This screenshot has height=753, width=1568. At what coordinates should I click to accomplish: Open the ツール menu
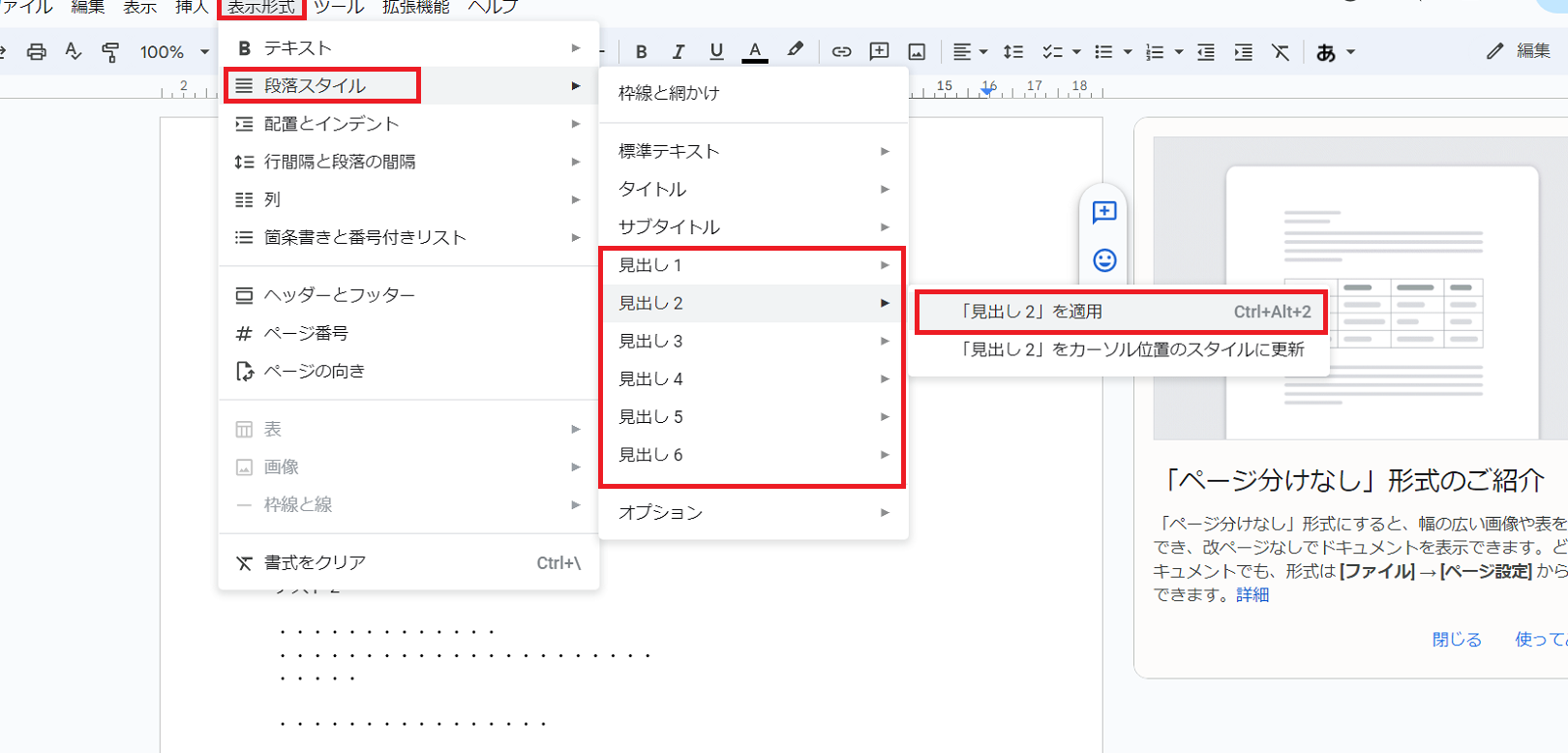[339, 7]
